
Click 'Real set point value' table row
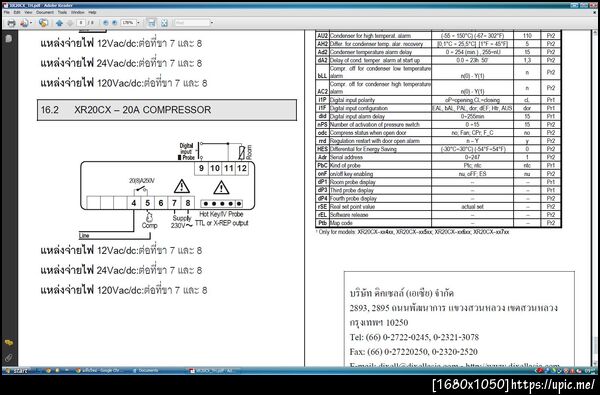click(x=439, y=207)
